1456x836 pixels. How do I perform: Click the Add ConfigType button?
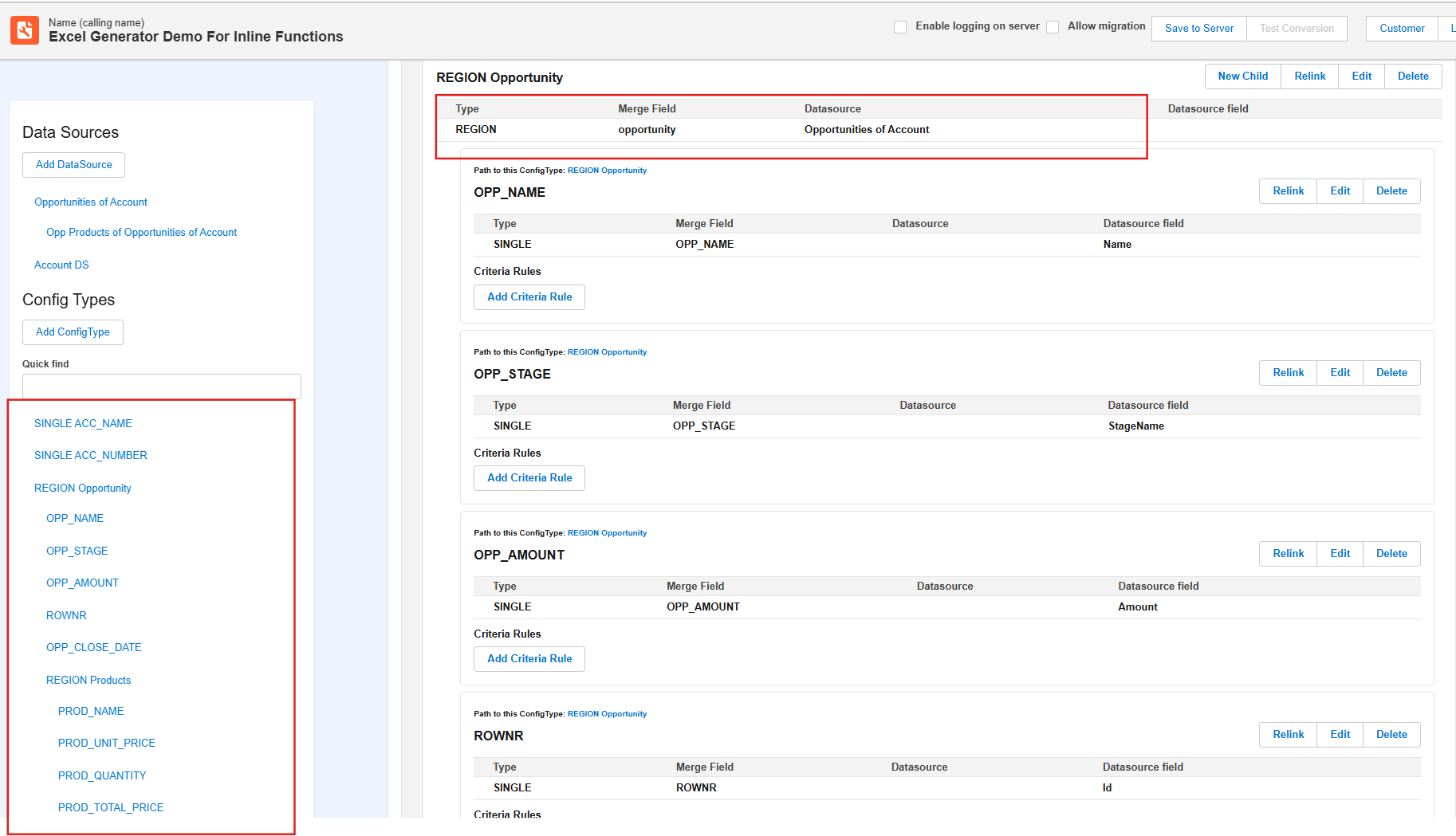tap(73, 332)
